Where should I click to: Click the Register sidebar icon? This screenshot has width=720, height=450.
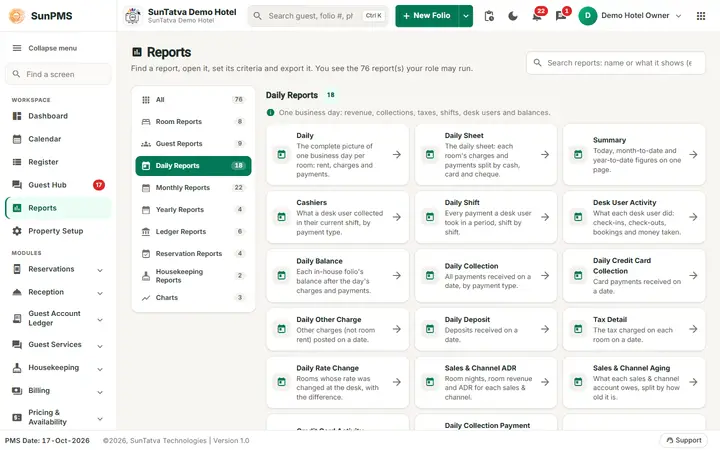tap(17, 162)
